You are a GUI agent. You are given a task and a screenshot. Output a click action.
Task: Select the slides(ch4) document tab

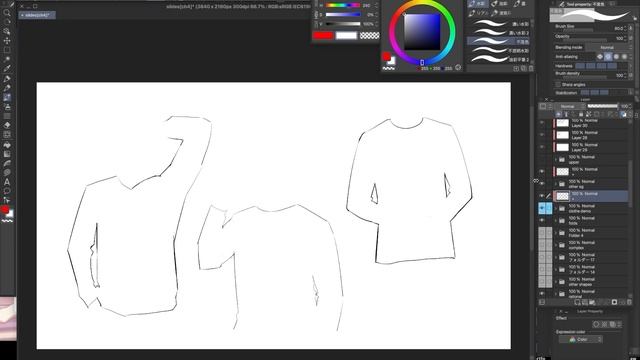pyautogui.click(x=37, y=15)
